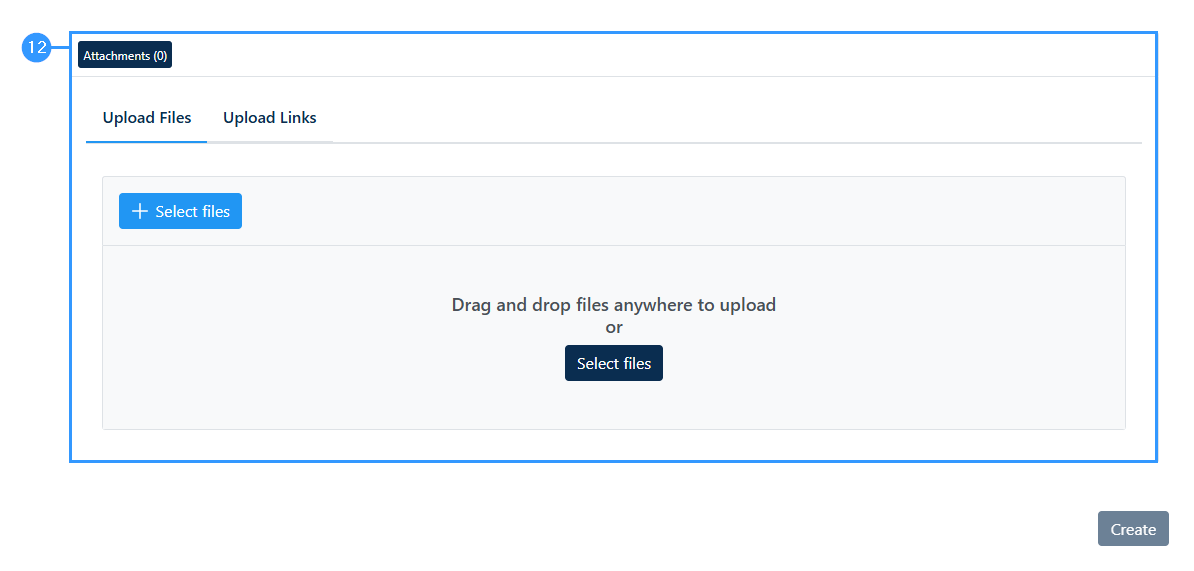
Task: Click the blue underline beneath Upload Files
Action: 147,142
